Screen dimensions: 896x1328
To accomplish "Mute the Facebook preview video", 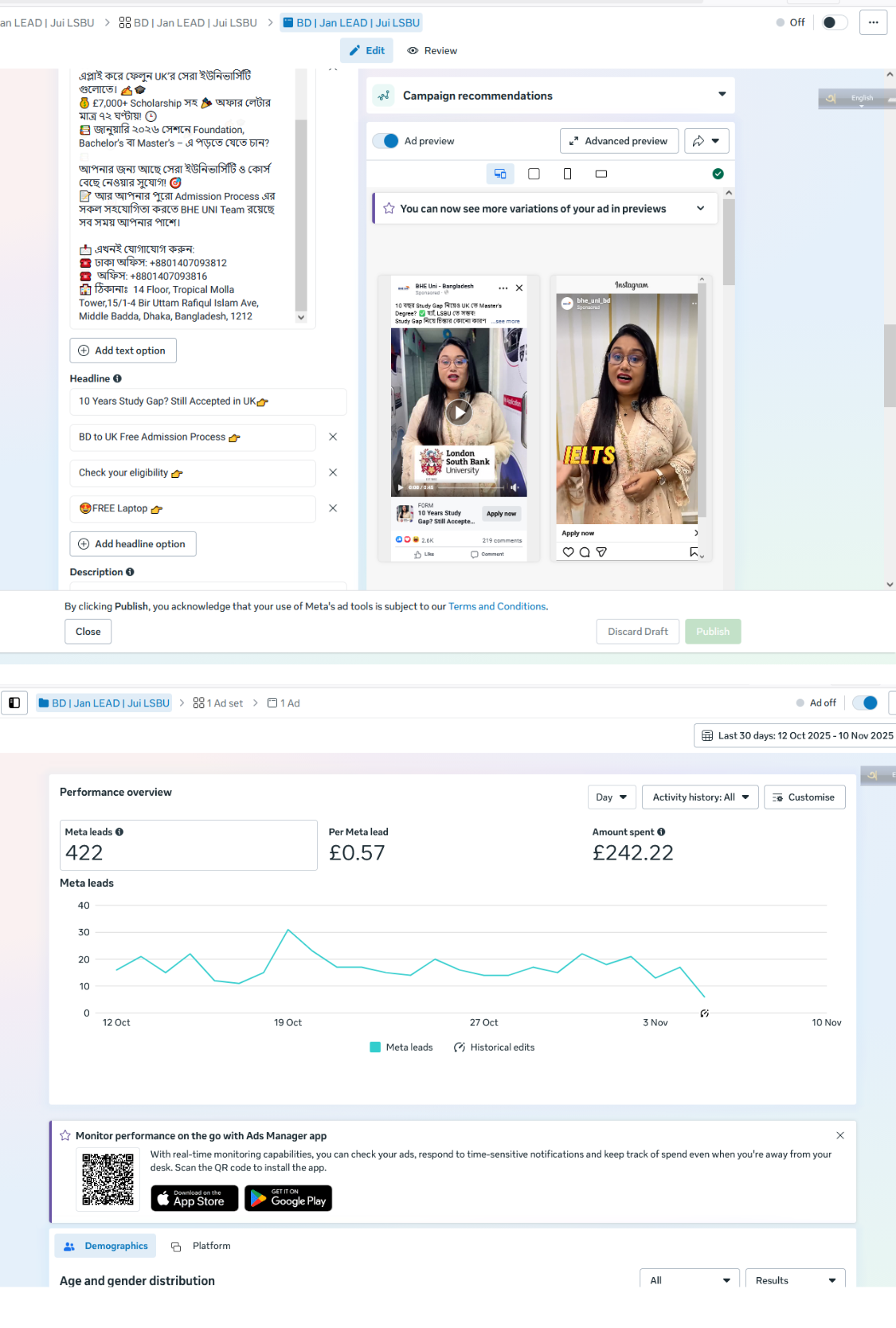I will point(515,487).
